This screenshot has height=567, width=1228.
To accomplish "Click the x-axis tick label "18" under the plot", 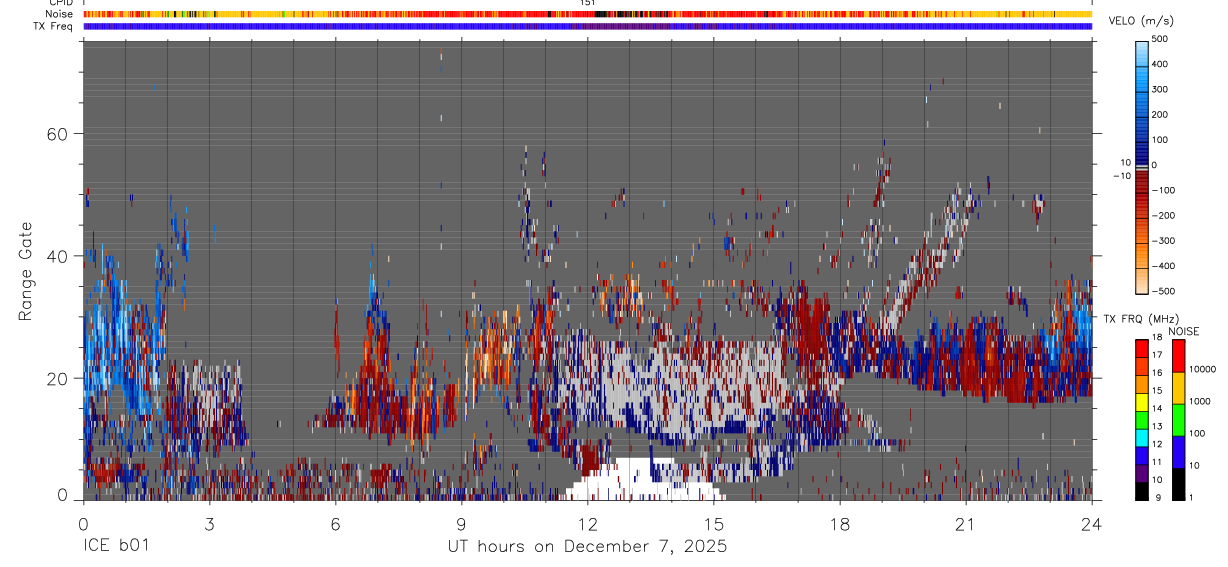I will pos(839,523).
